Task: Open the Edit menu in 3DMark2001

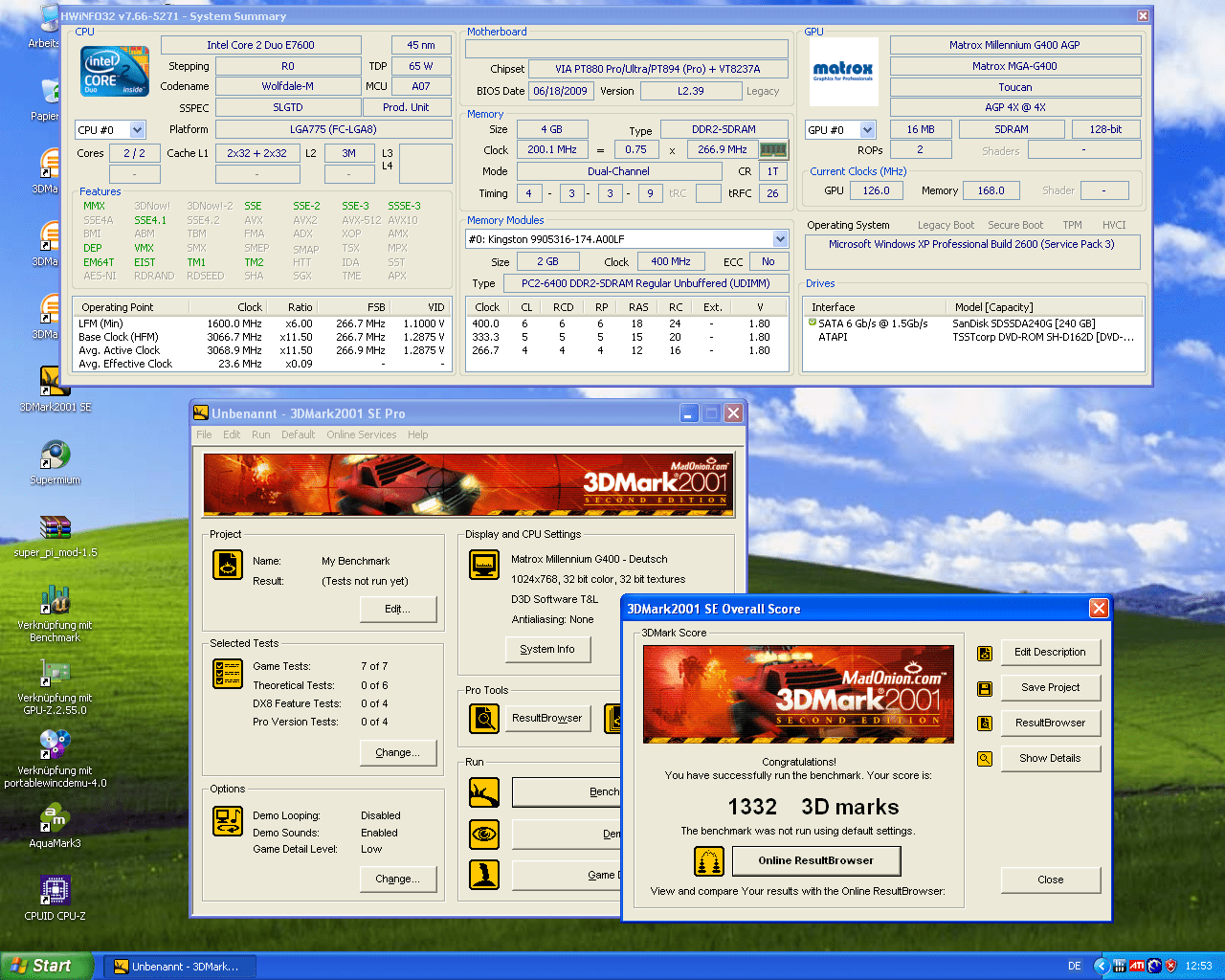Action: (x=232, y=434)
